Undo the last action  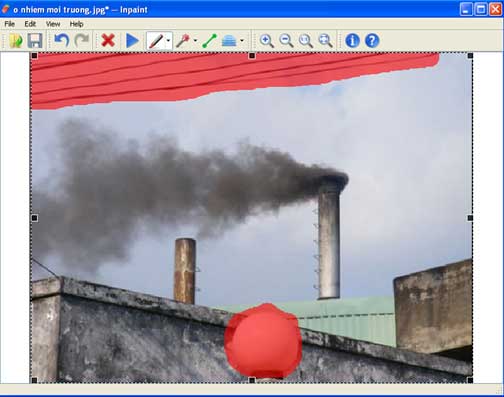click(x=62, y=41)
